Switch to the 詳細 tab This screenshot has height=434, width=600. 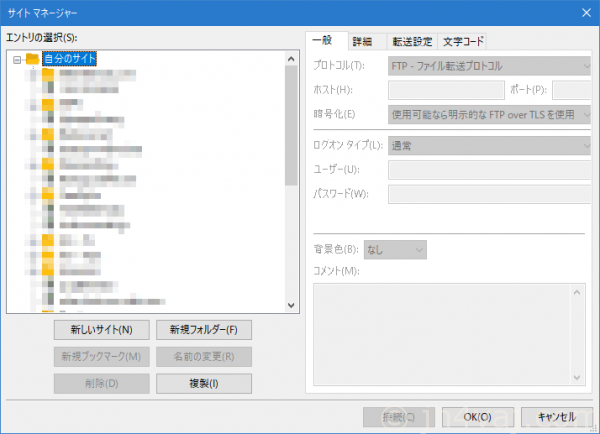[x=362, y=41]
